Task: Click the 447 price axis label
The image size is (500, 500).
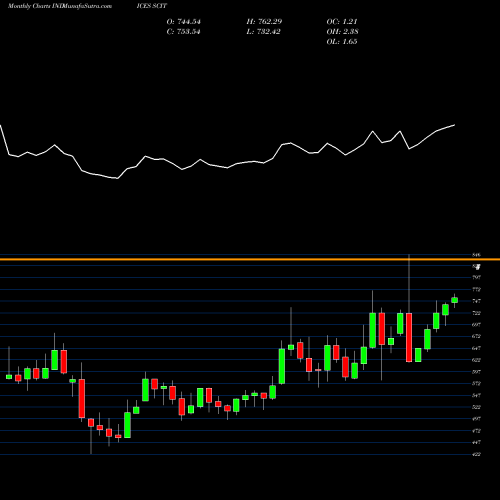Action: pyautogui.click(x=476, y=442)
